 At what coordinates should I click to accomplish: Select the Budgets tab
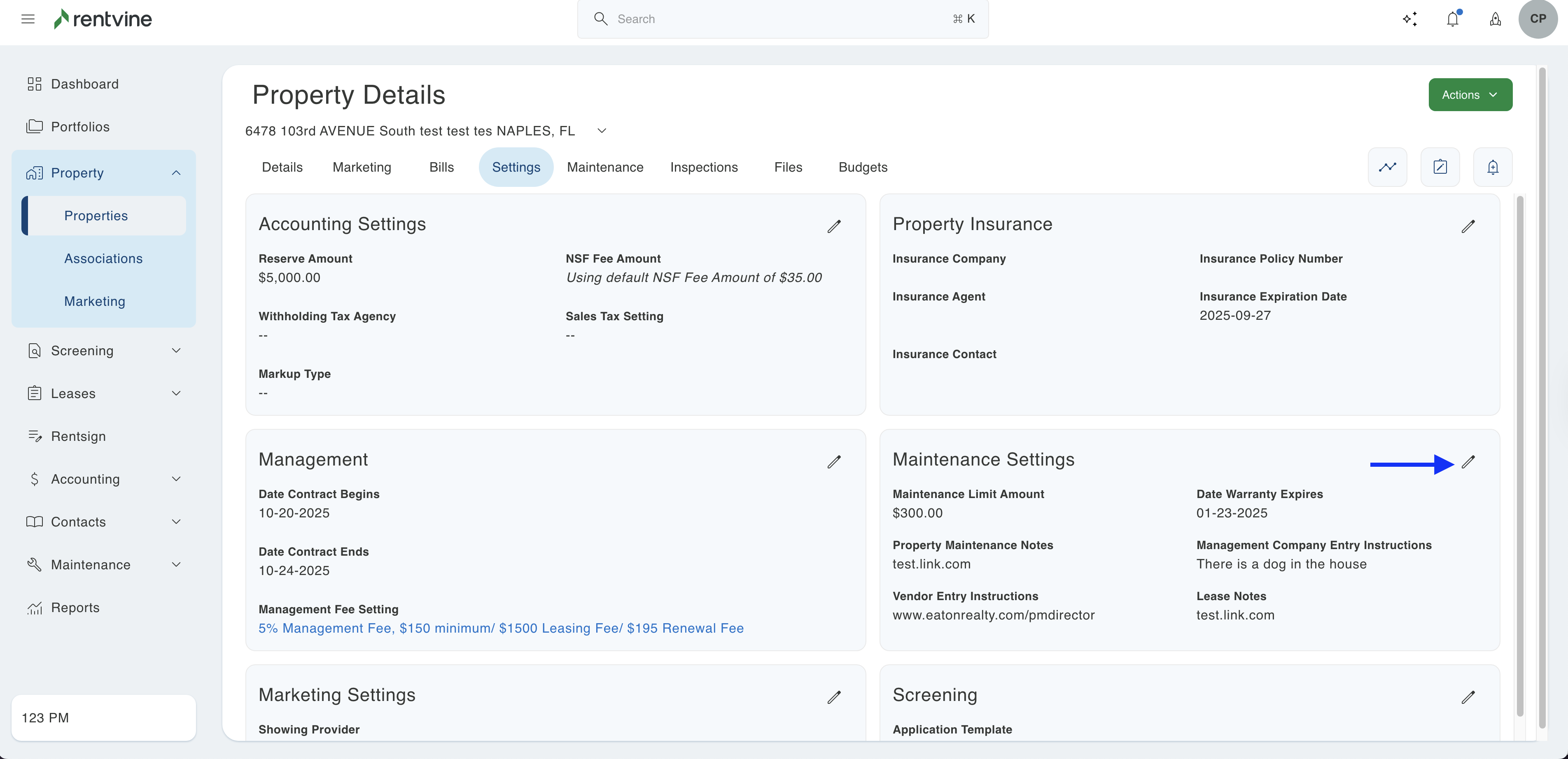[x=863, y=167]
